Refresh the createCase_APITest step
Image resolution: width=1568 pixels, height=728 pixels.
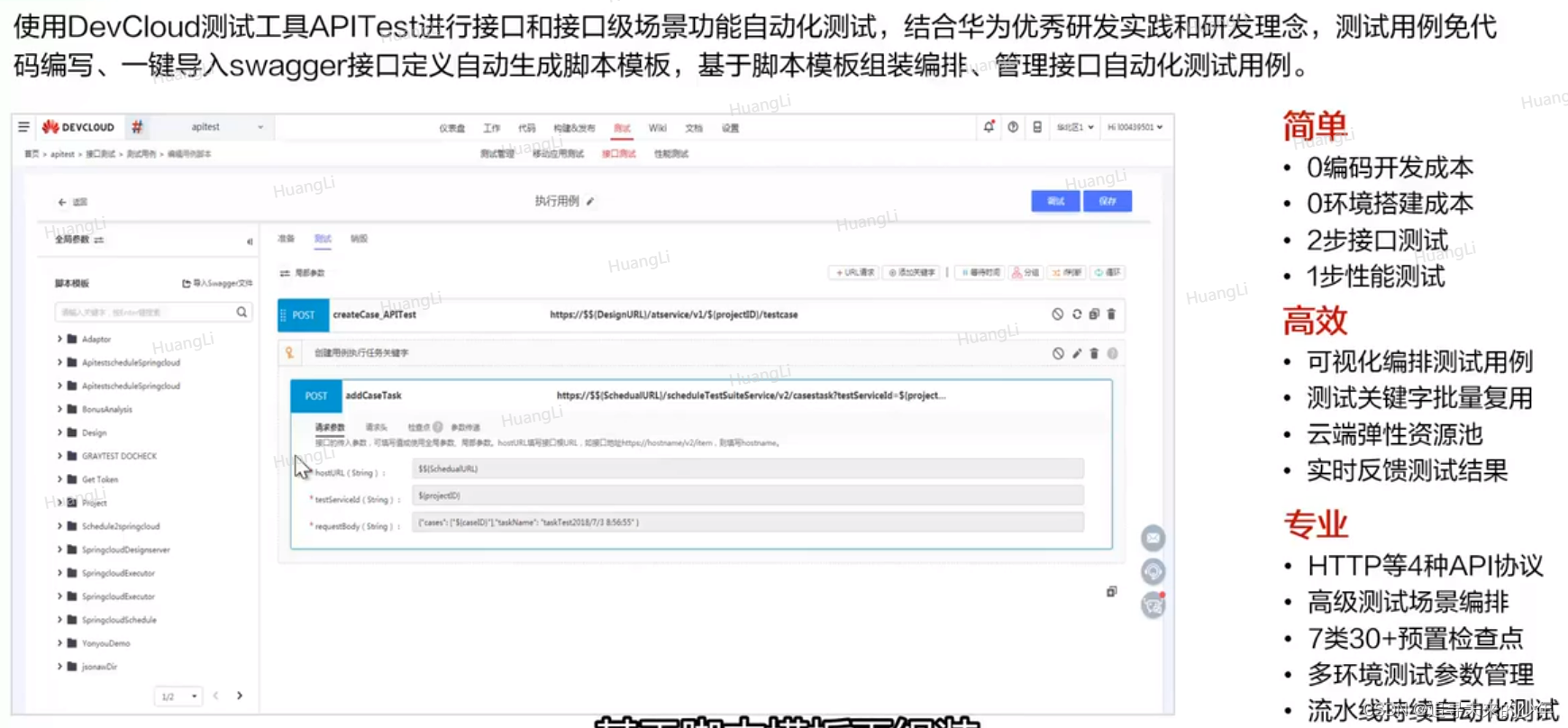click(1076, 314)
